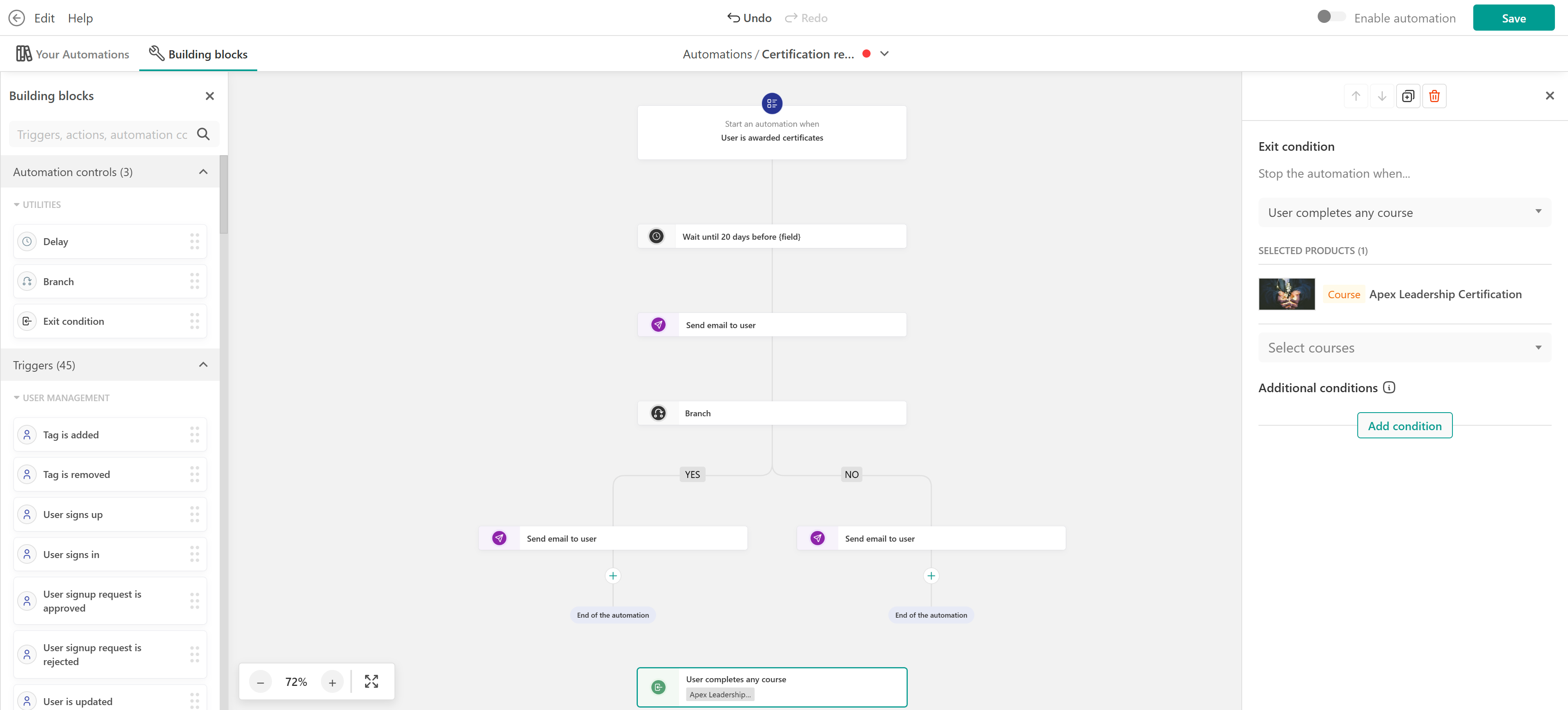
Task: Click the Add condition button
Action: (1404, 425)
